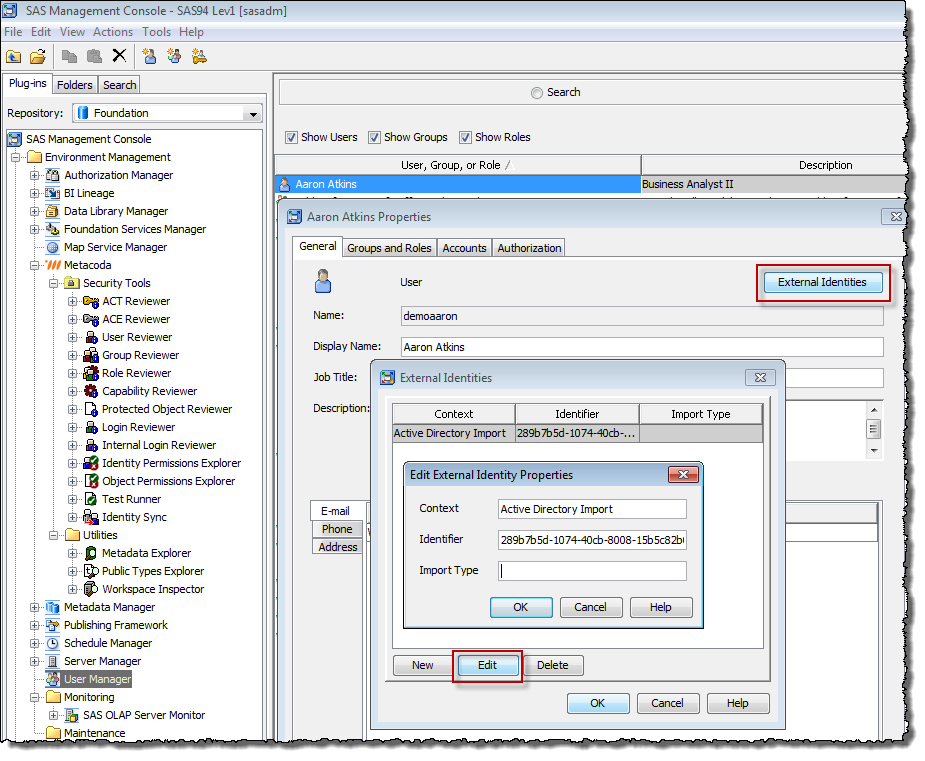Open the Actions menu
925x761 pixels.
point(113,32)
